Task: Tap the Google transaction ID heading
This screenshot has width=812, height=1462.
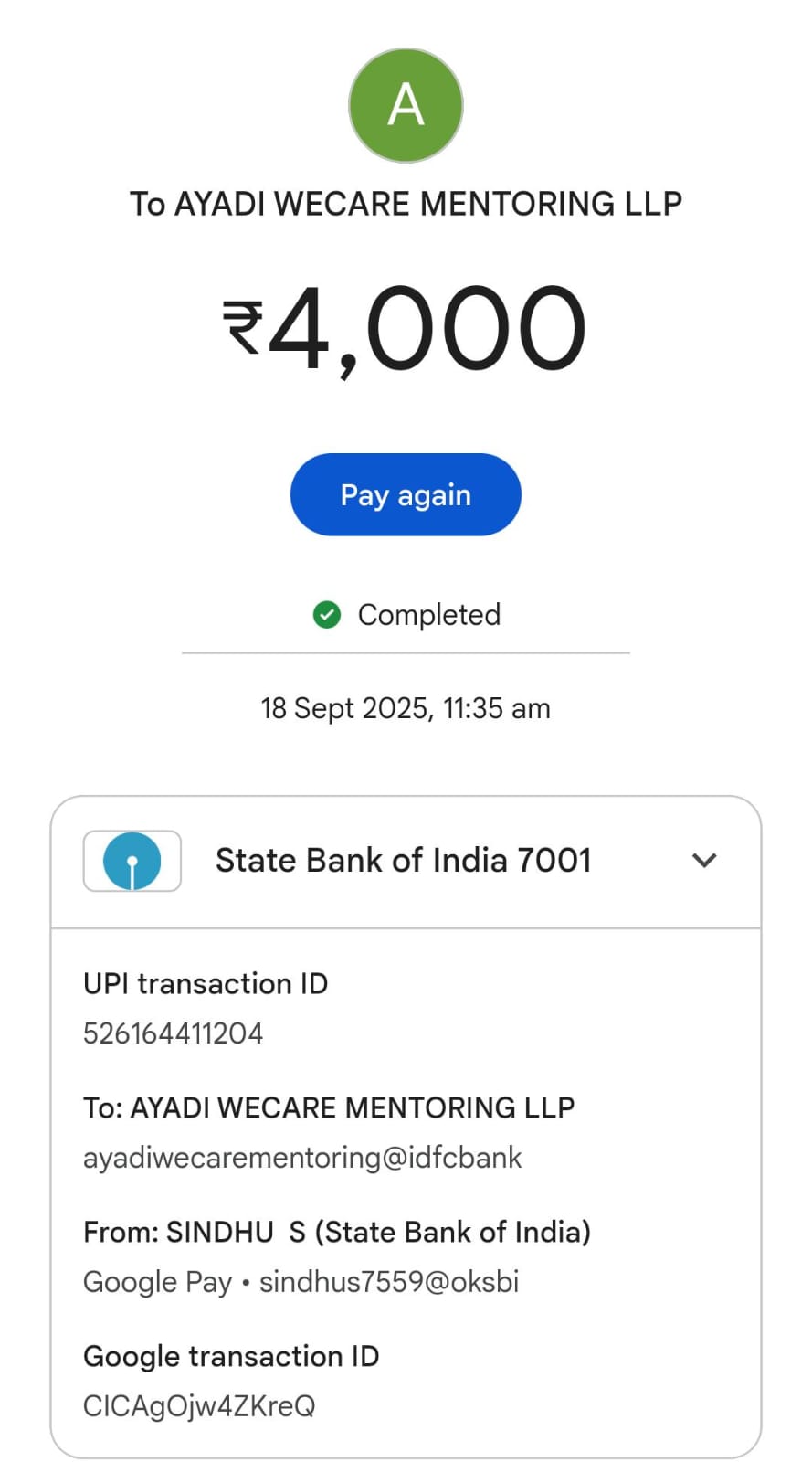Action: click(x=231, y=1356)
